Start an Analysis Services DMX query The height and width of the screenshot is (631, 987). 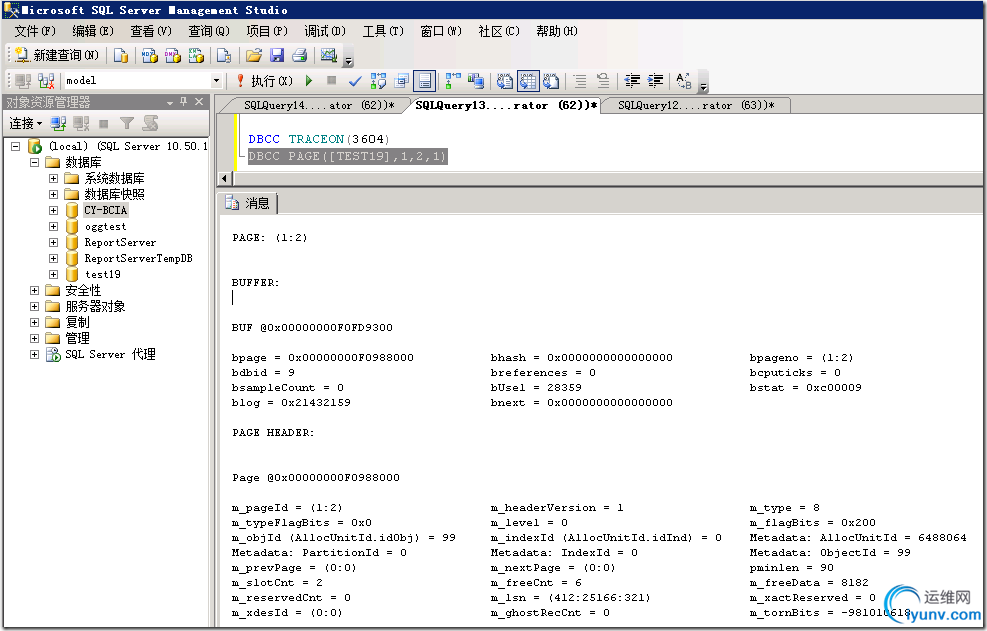tap(172, 55)
